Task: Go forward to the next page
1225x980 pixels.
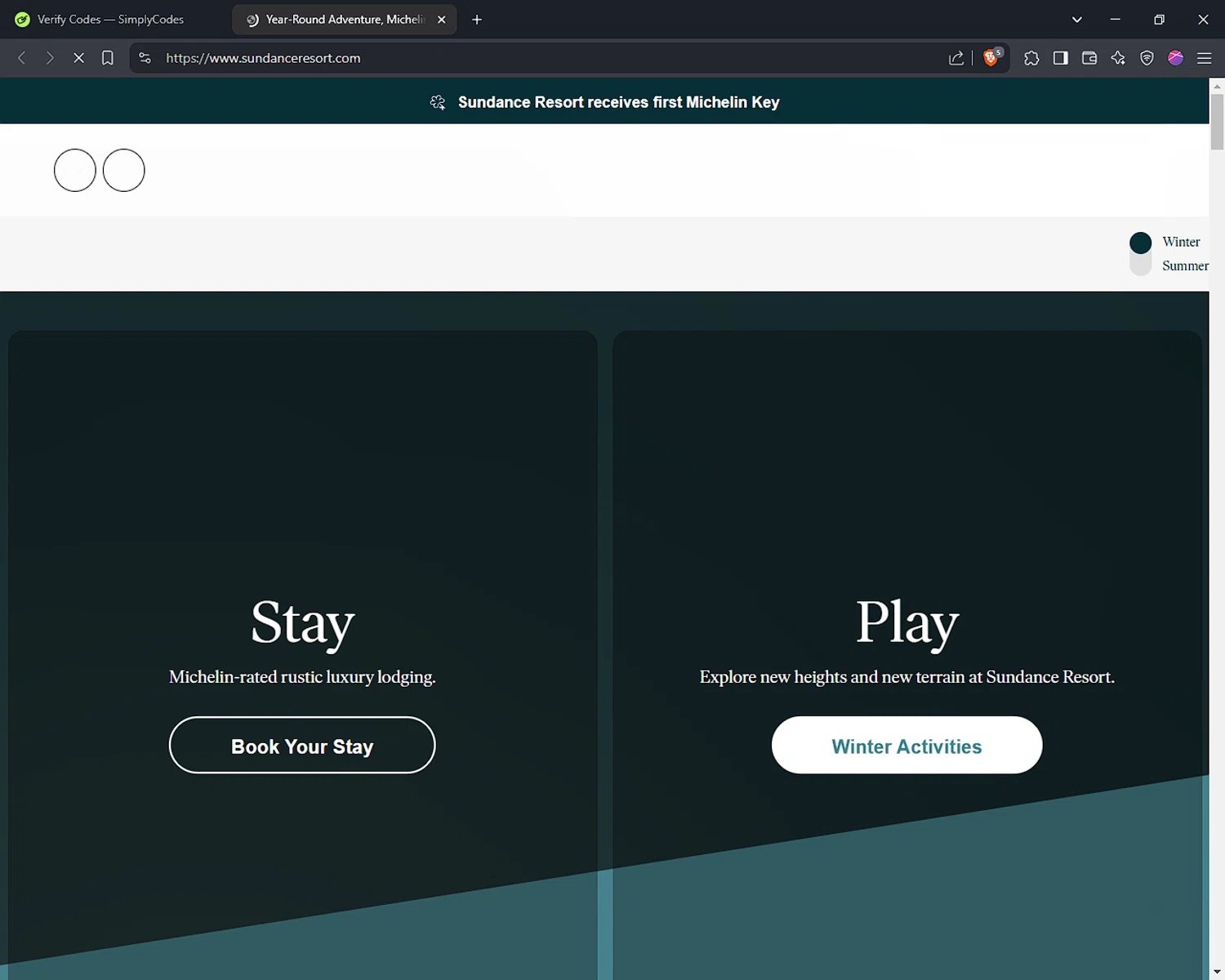Action: click(50, 58)
